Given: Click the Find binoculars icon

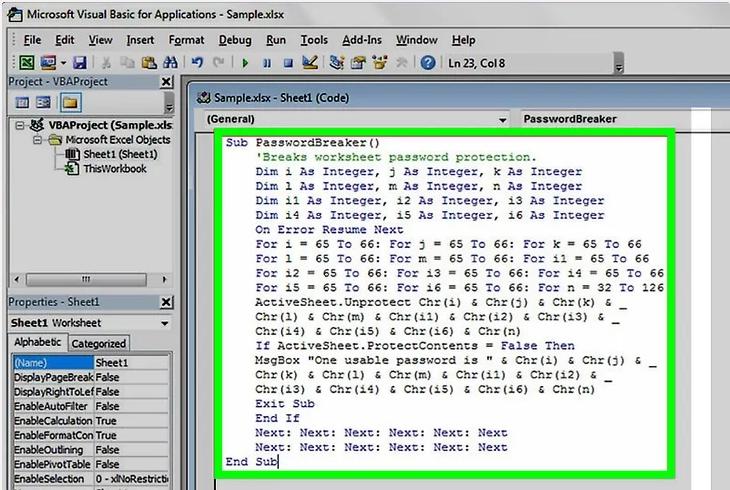Looking at the screenshot, I should (170, 62).
